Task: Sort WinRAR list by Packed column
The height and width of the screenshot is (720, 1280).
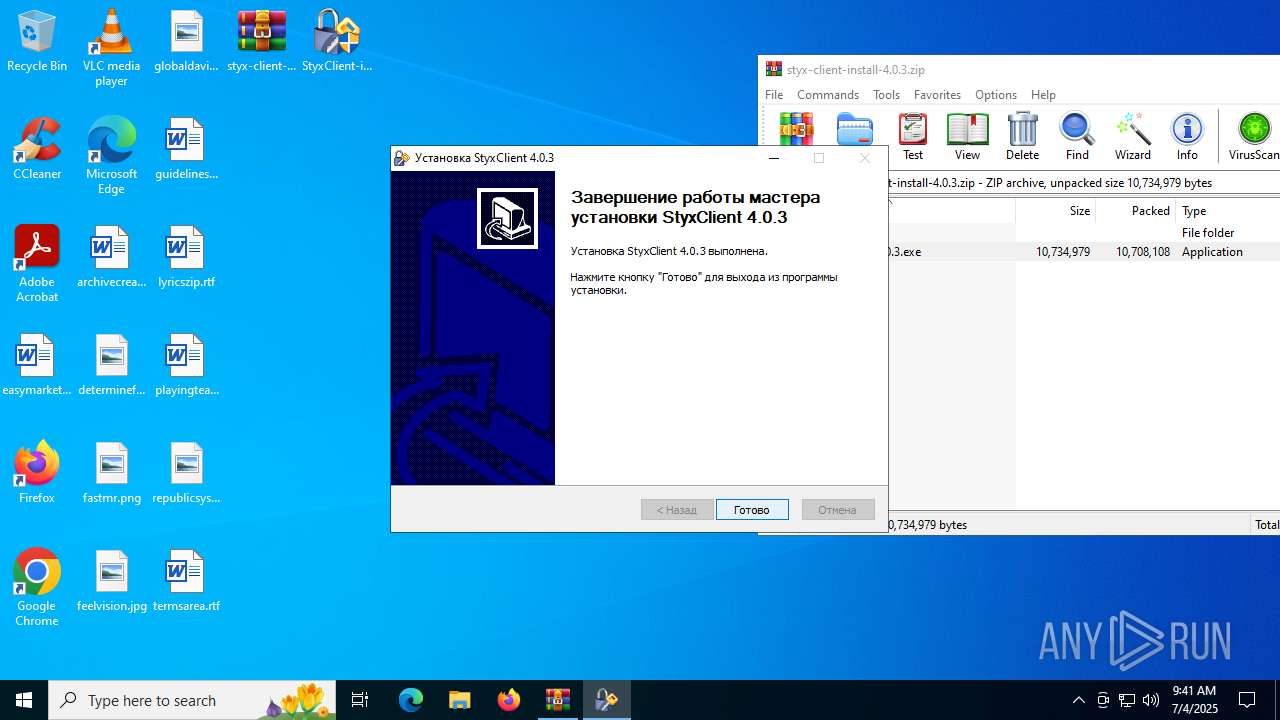Action: (1135, 211)
